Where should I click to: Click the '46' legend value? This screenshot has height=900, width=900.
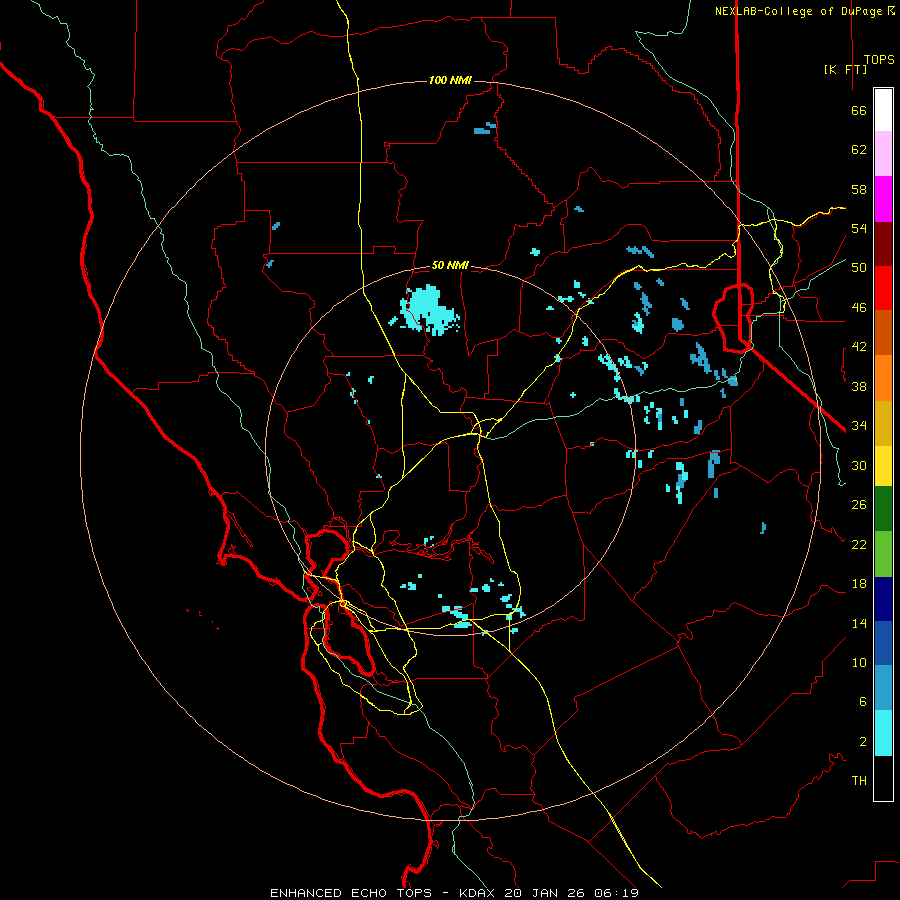coord(859,308)
